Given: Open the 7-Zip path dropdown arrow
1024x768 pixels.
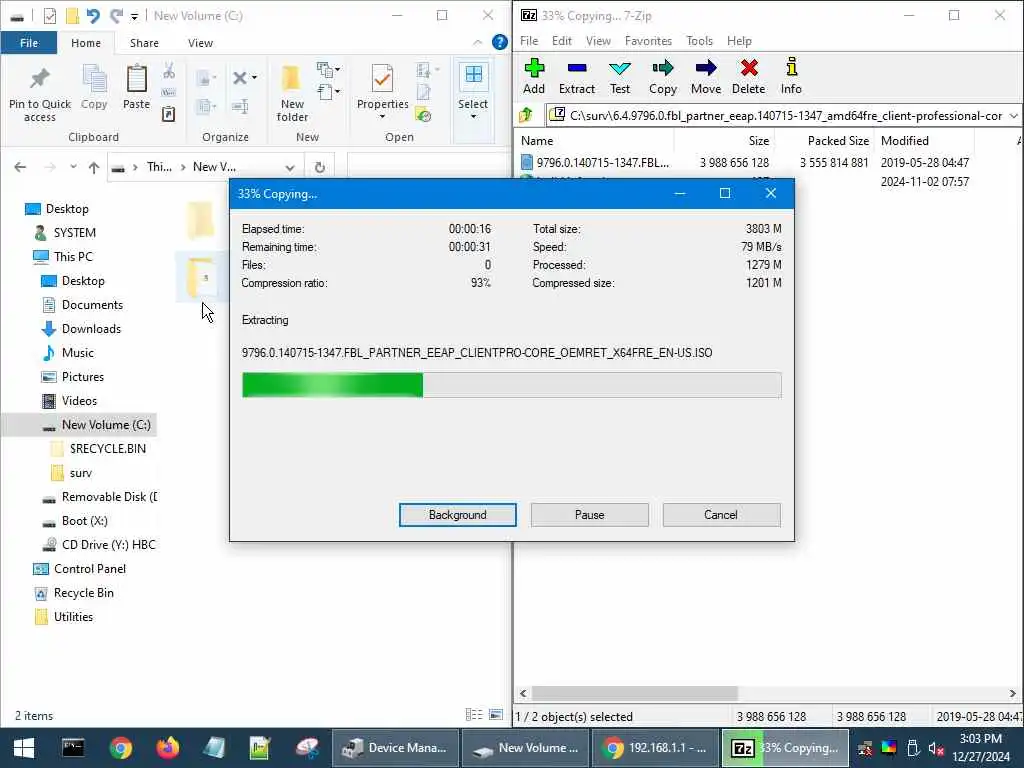Looking at the screenshot, I should point(1013,116).
